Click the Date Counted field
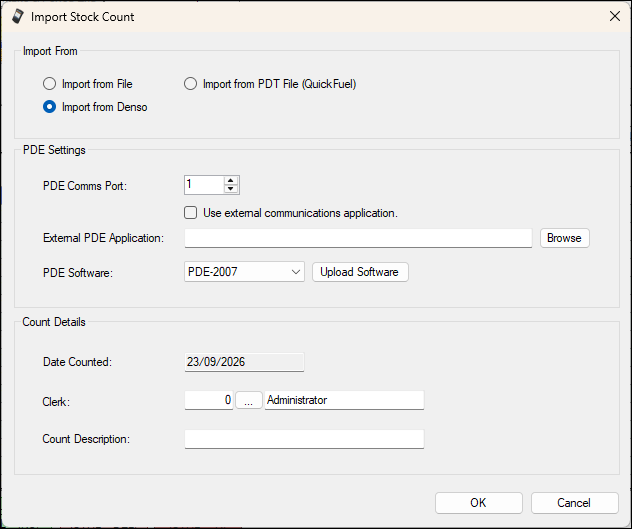 point(244,362)
